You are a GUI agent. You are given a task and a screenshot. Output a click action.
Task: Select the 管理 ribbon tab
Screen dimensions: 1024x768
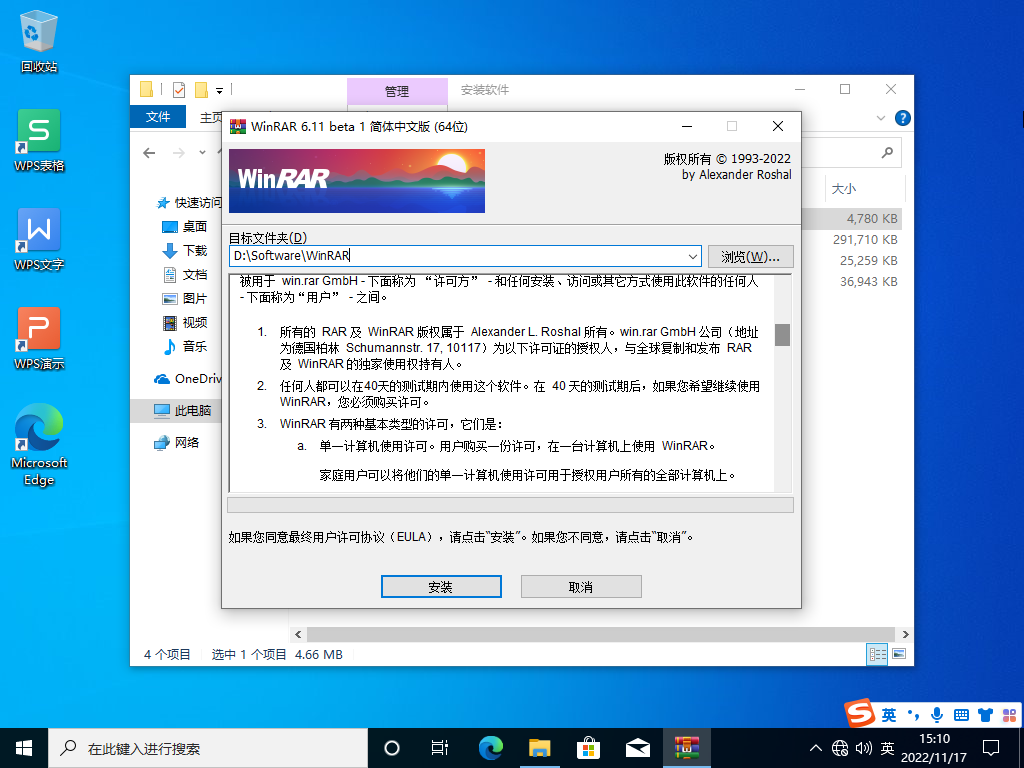[397, 91]
